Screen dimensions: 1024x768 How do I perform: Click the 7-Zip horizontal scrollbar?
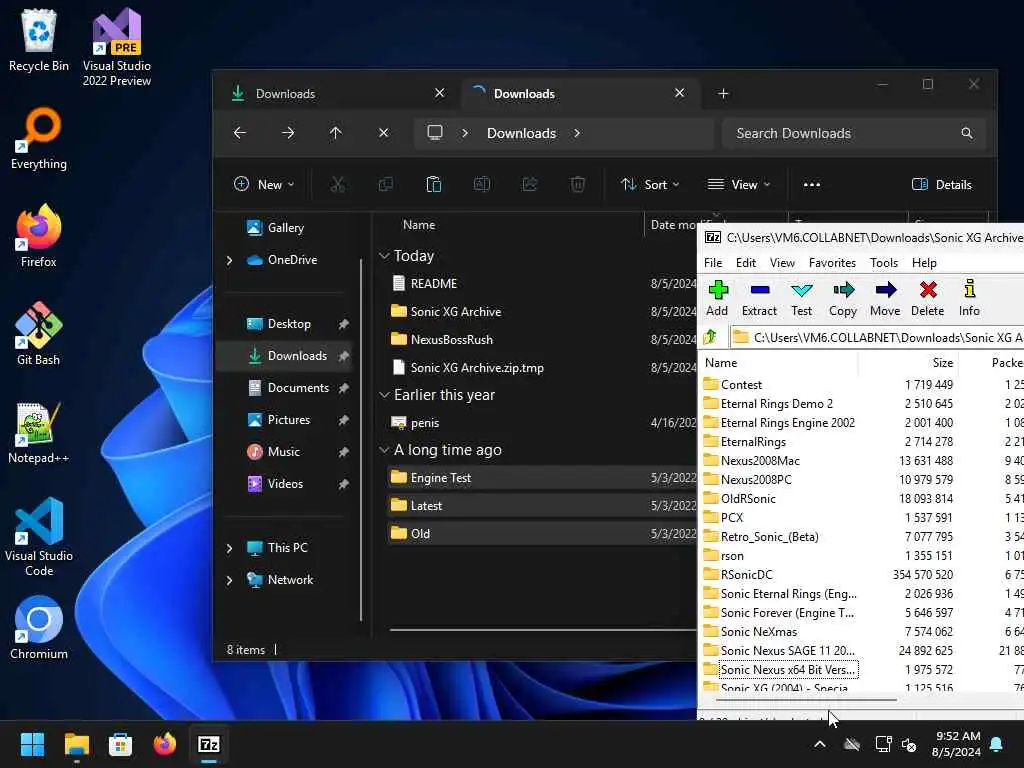(x=807, y=699)
